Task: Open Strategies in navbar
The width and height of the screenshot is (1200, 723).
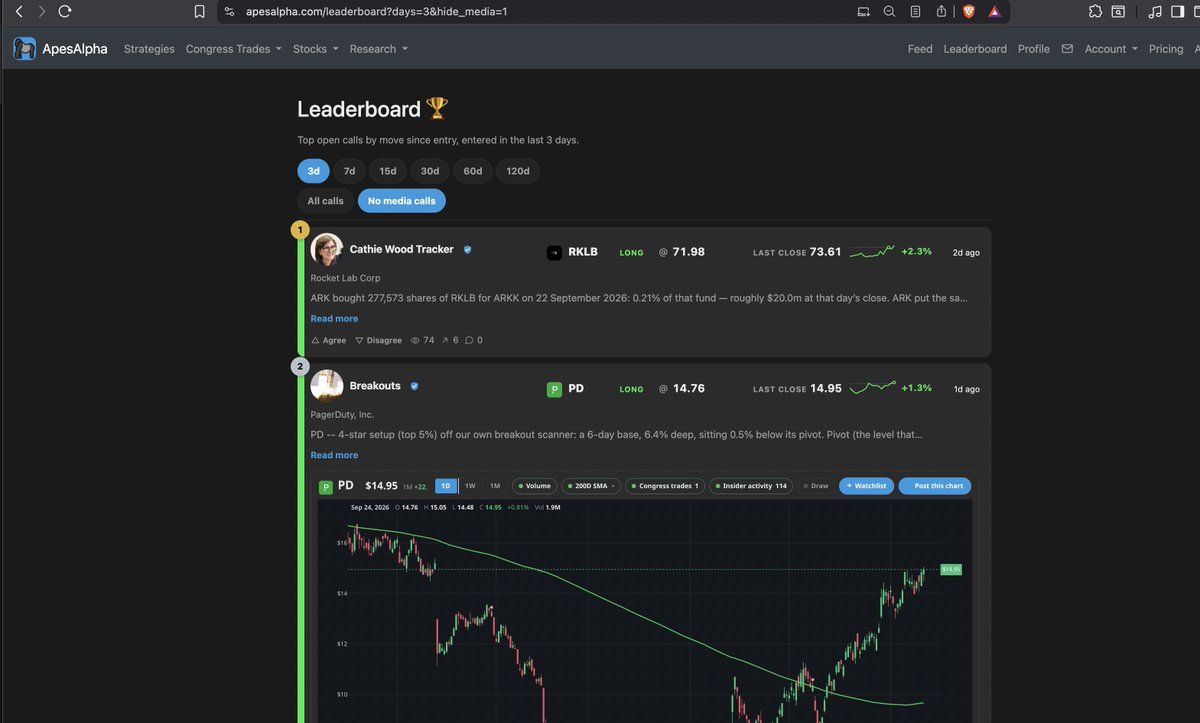Action: [x=149, y=48]
